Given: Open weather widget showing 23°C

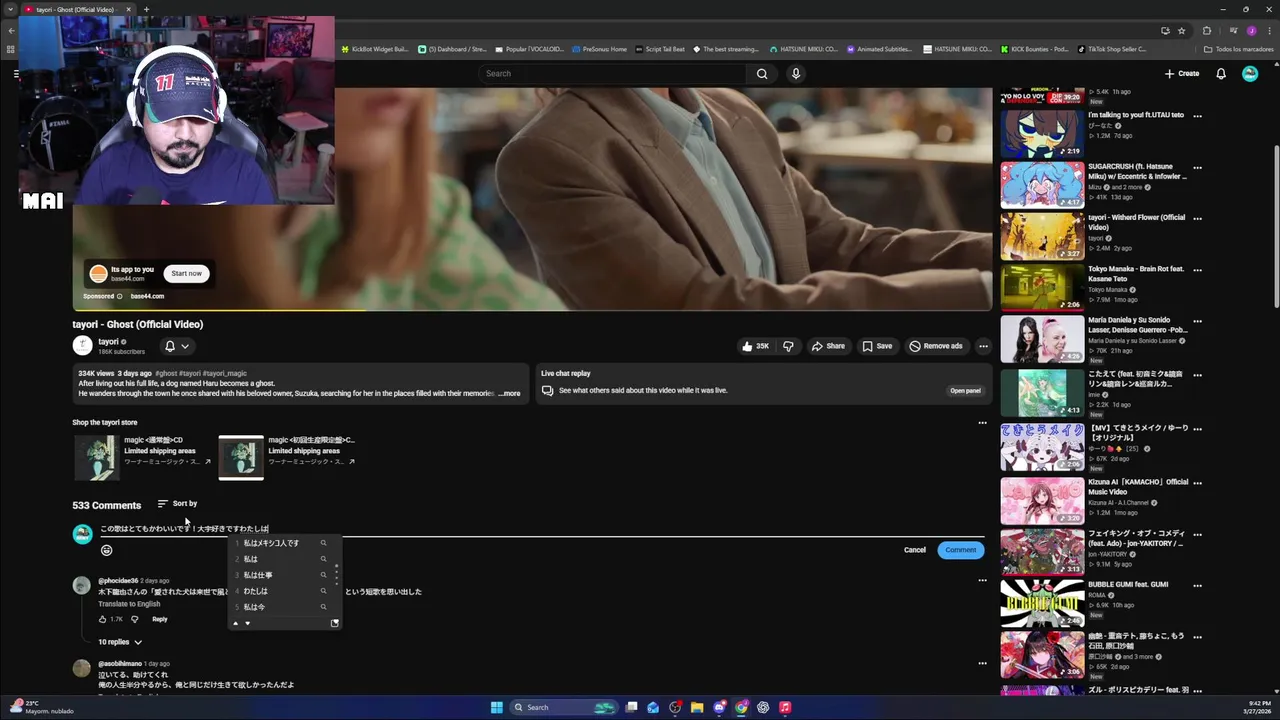Looking at the screenshot, I should pos(40,707).
